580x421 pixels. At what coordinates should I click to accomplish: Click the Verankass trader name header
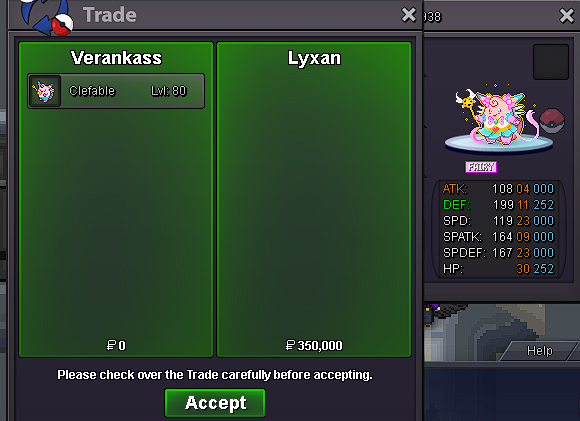point(116,58)
